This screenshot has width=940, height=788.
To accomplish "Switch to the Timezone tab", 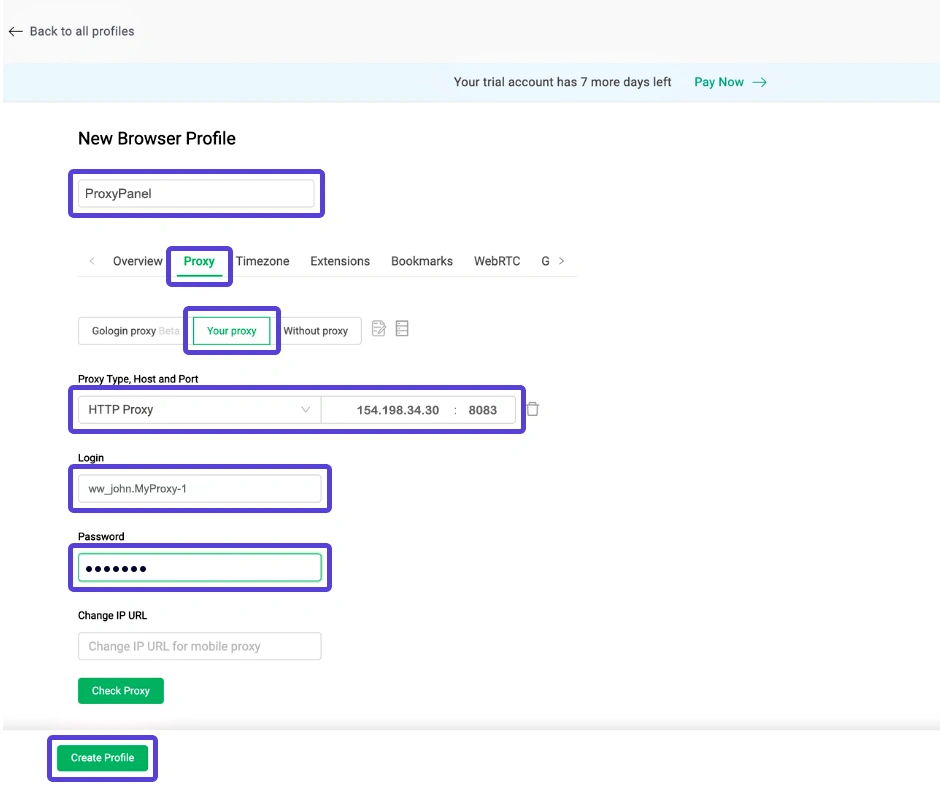I will [262, 261].
